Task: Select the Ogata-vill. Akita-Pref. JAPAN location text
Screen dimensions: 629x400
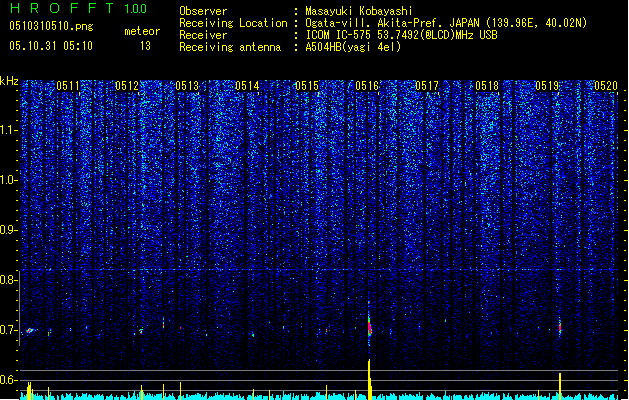Action: click(x=446, y=23)
